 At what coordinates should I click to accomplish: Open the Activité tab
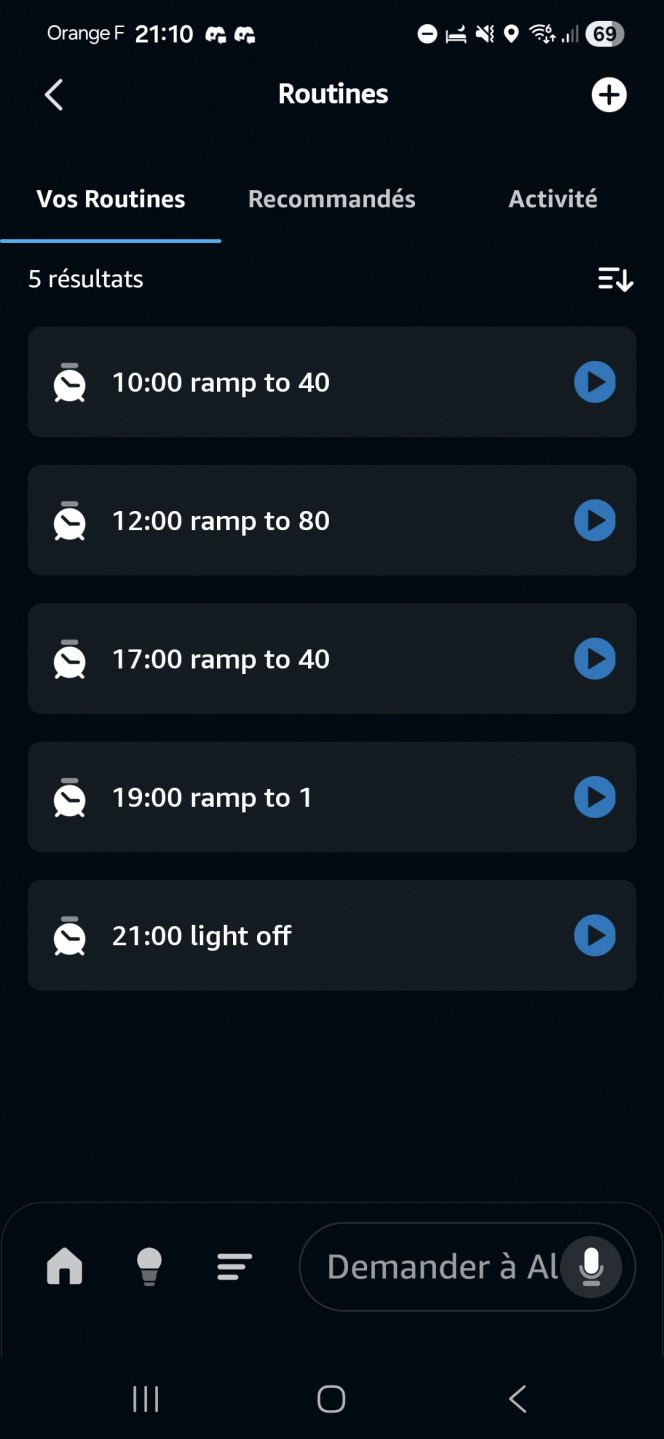(552, 199)
